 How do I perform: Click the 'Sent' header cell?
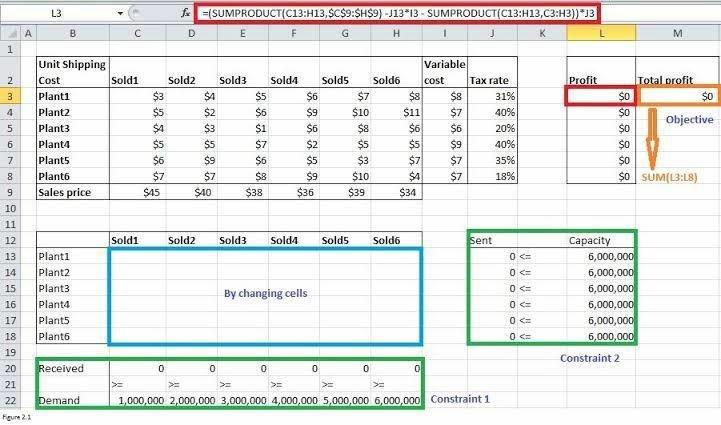492,241
